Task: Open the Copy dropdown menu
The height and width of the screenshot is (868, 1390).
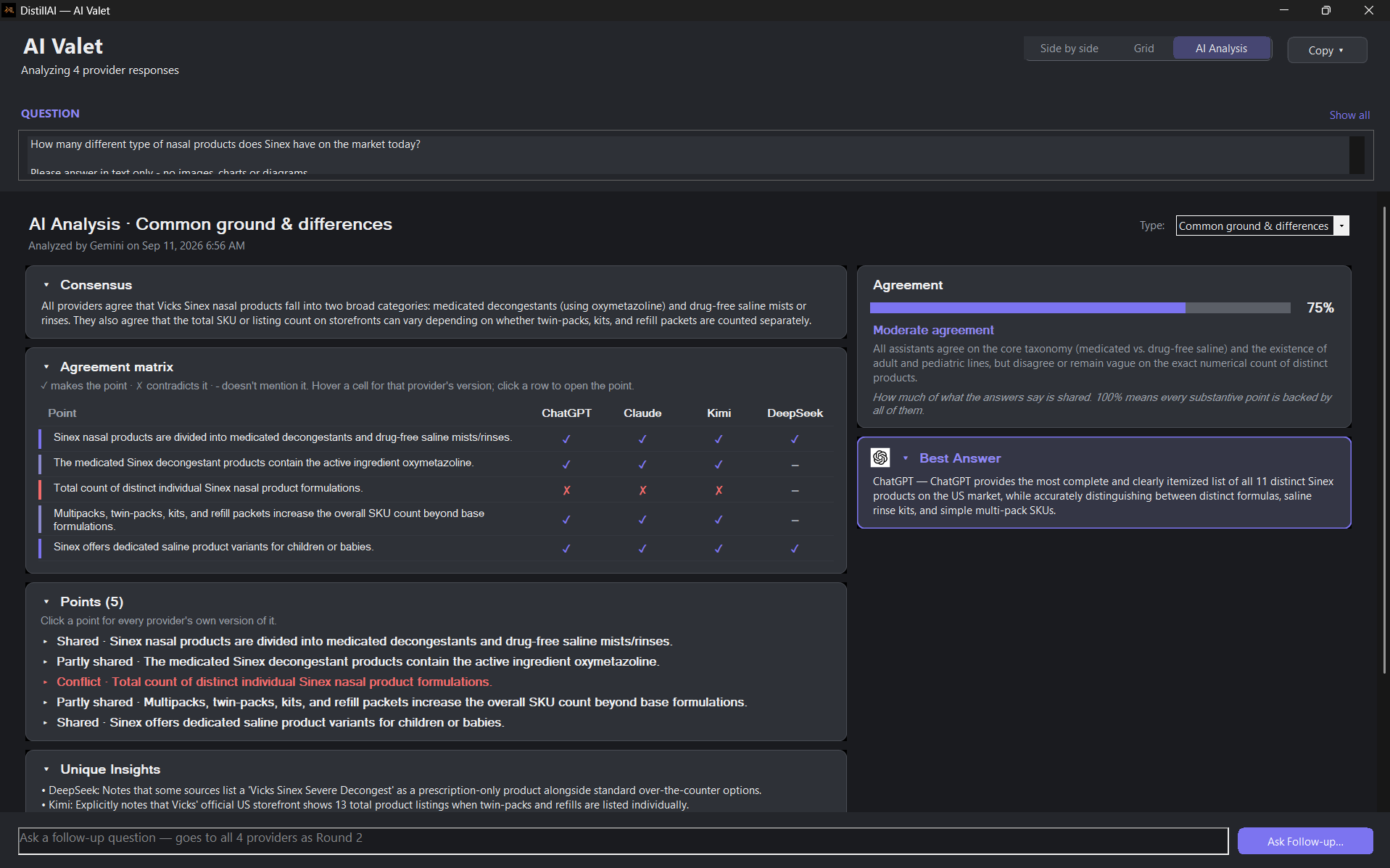Action: pos(1327,50)
